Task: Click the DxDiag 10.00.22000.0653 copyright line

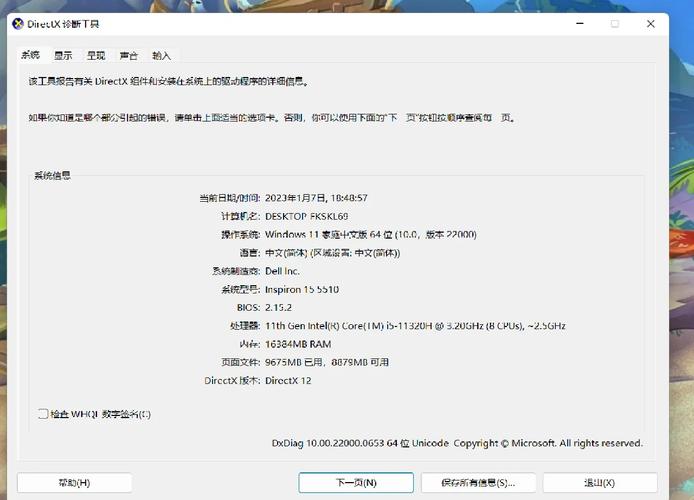Action: tap(457, 443)
